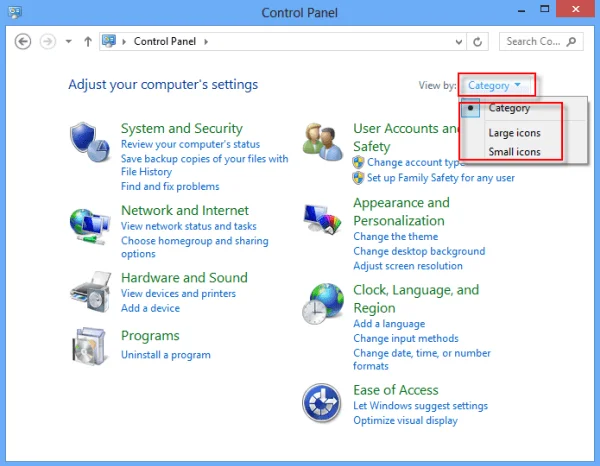Click Set up Family Safety for any user

point(440,178)
